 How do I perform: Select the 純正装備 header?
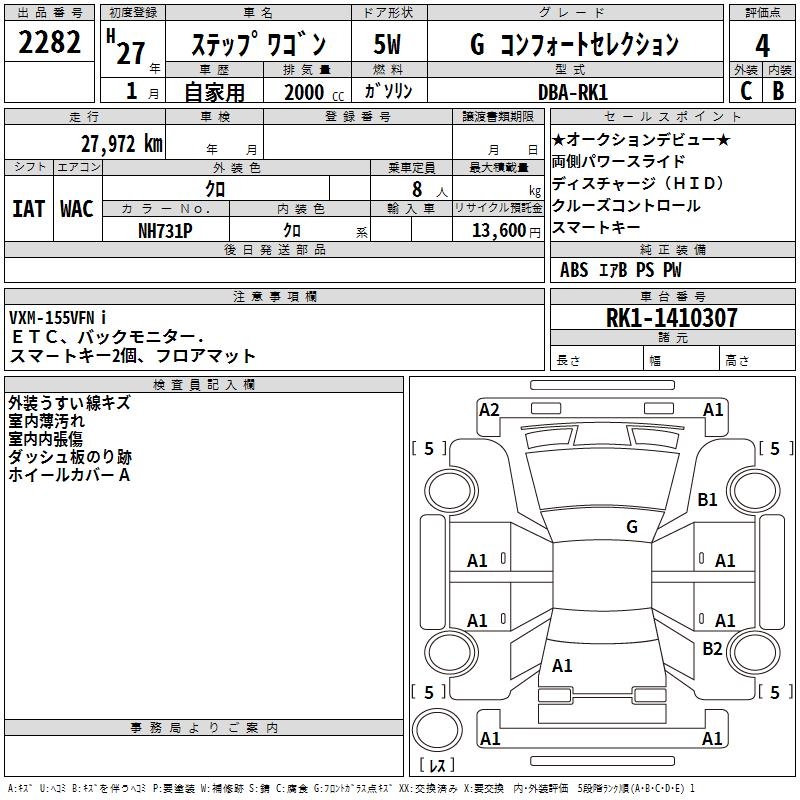pos(672,249)
